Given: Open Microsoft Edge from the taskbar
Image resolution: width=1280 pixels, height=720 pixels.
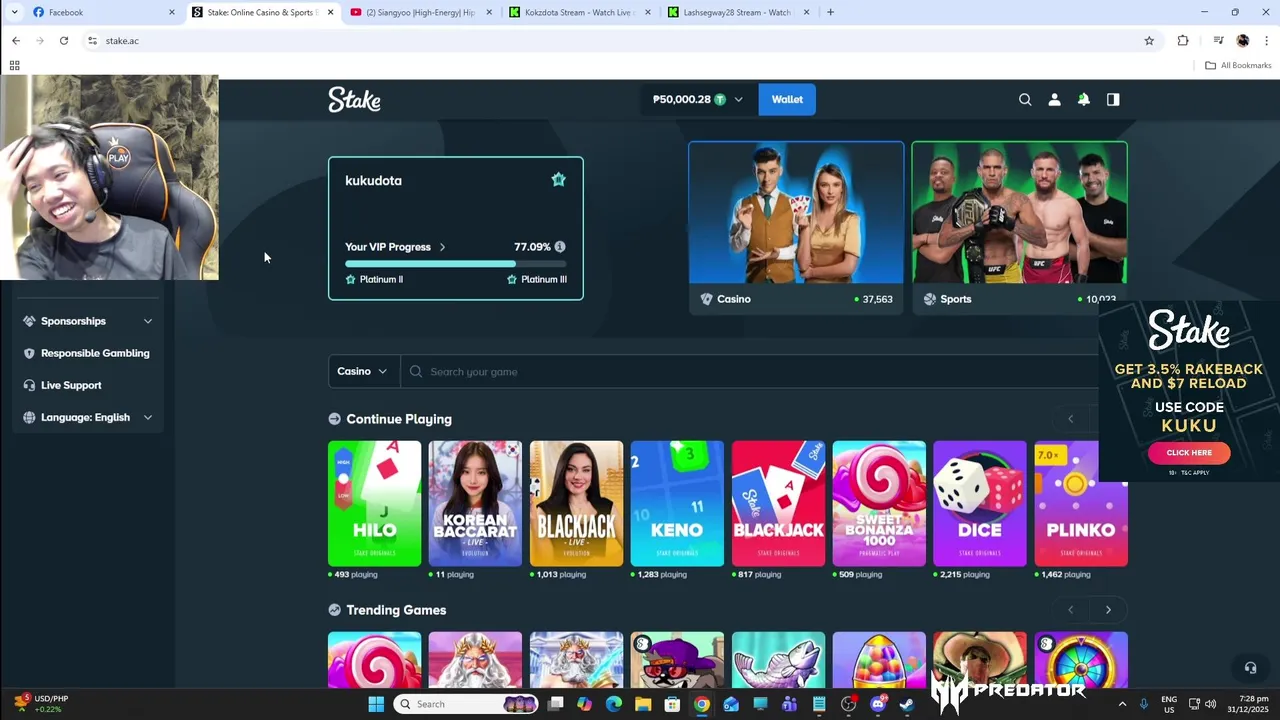Looking at the screenshot, I should click(614, 704).
